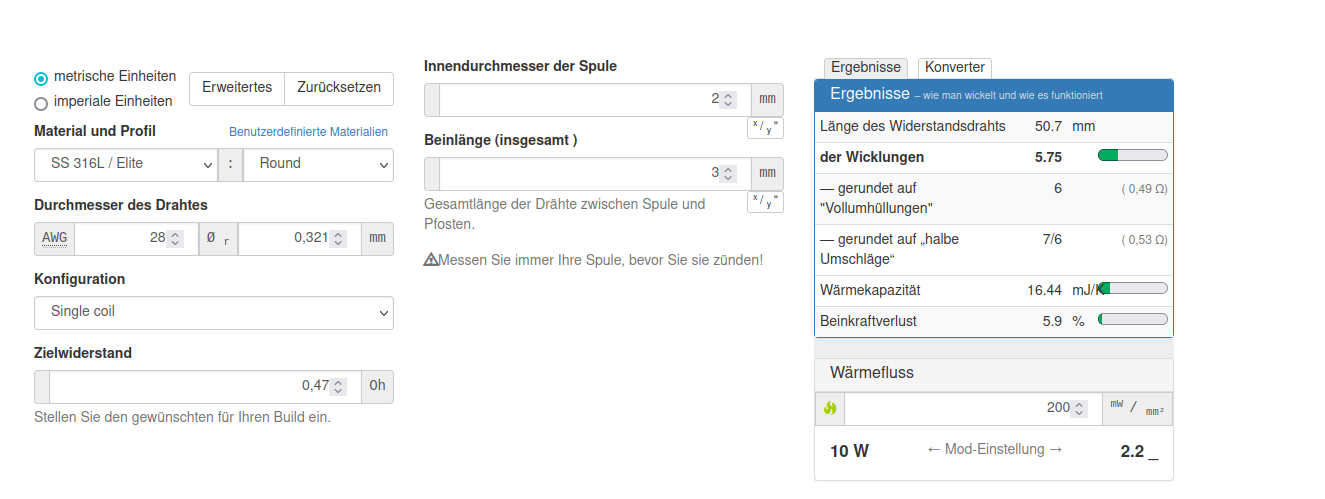Expand the Single coil configuration dropdown
1325x499 pixels.
(x=213, y=312)
